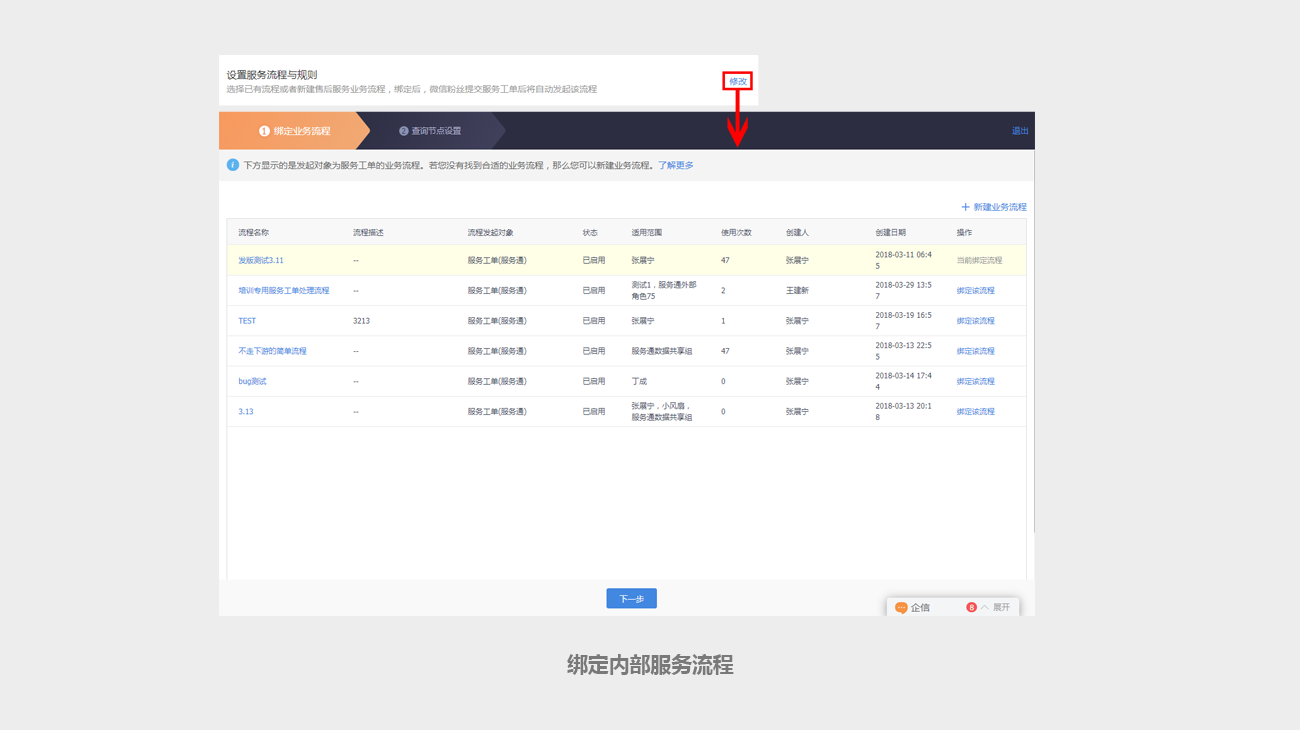
Task: Click 新建业务流程 to create a new flow
Action: 994,207
